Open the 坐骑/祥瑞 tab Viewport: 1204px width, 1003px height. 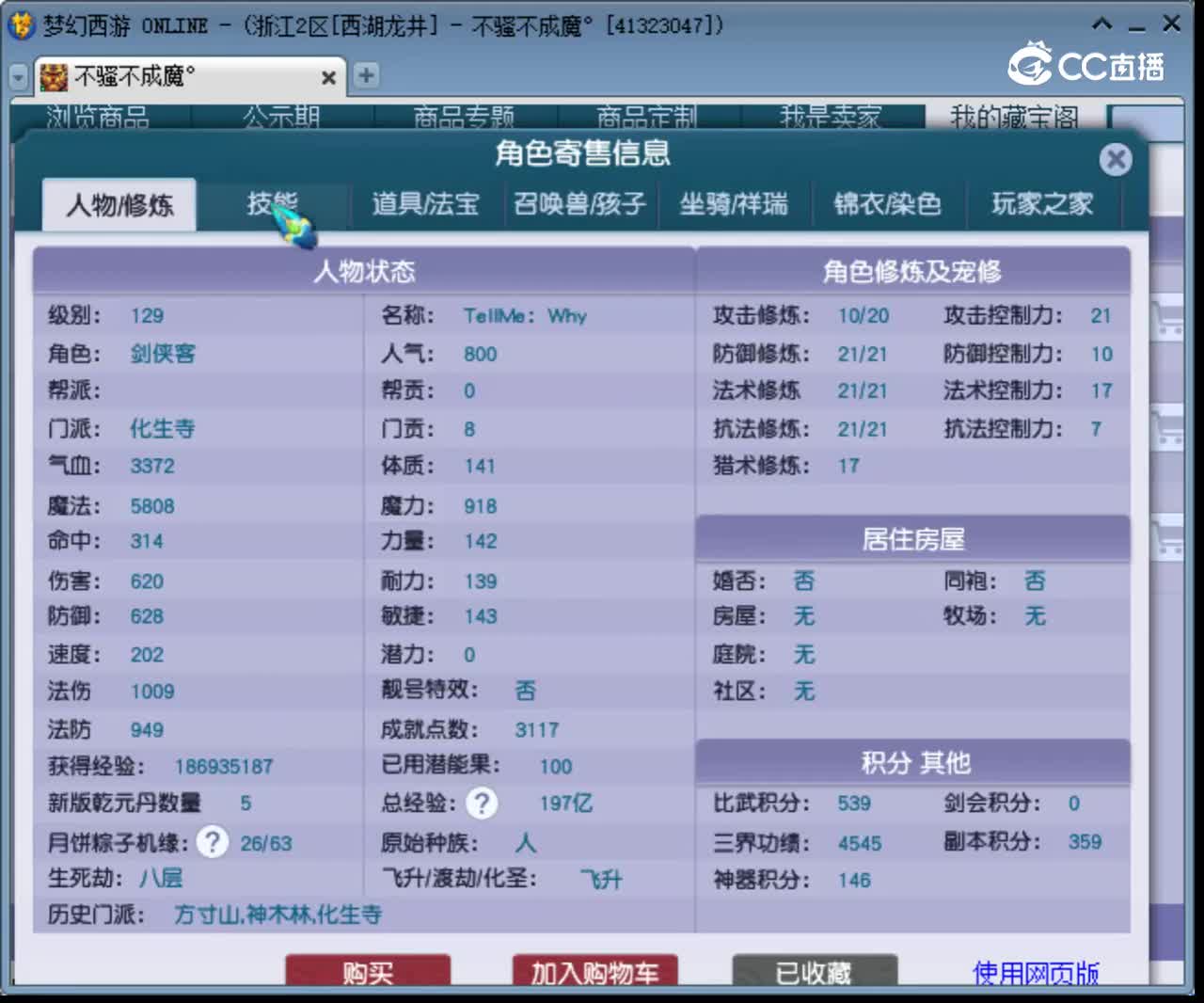pos(734,204)
